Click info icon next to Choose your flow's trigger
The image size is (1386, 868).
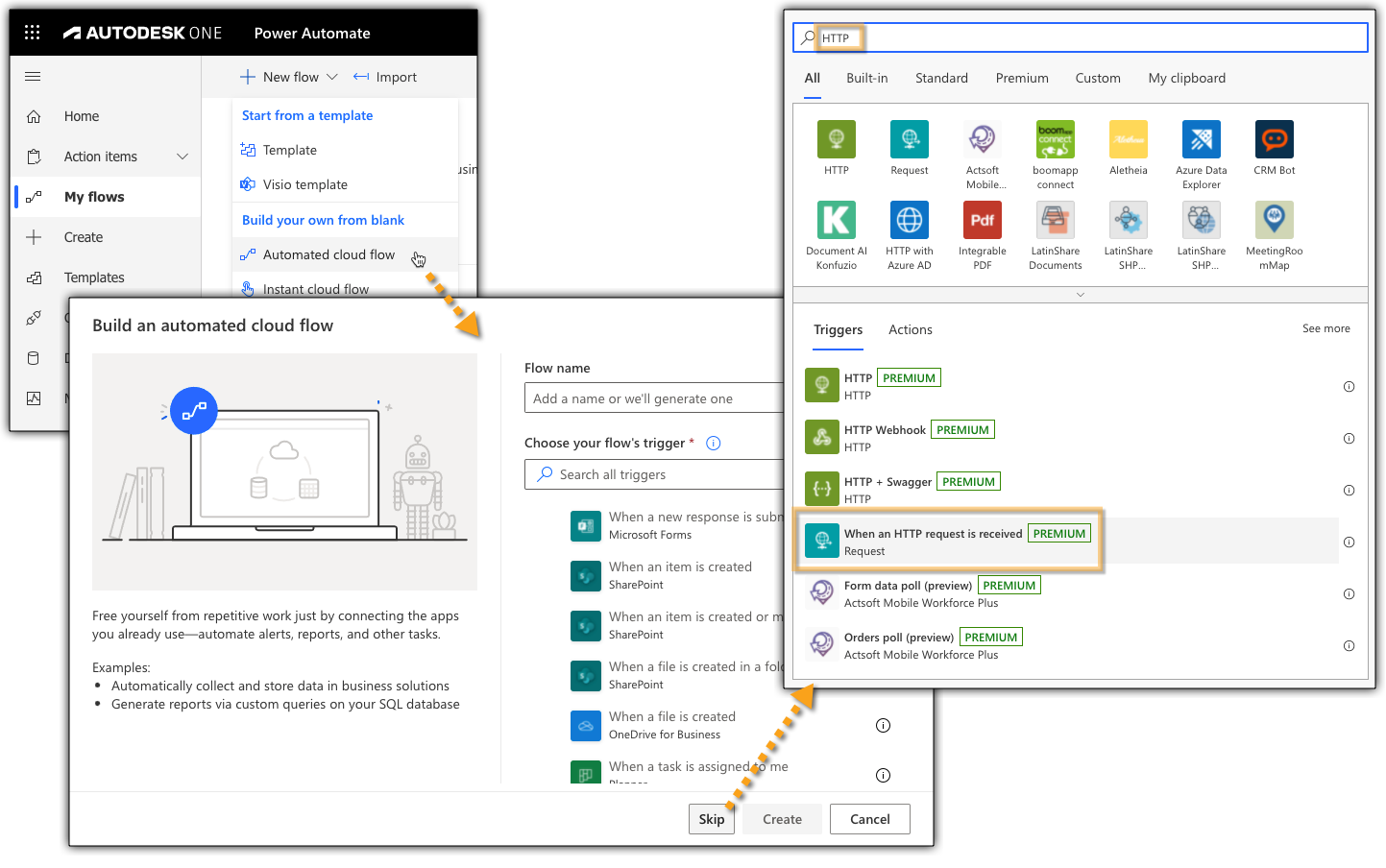point(714,443)
